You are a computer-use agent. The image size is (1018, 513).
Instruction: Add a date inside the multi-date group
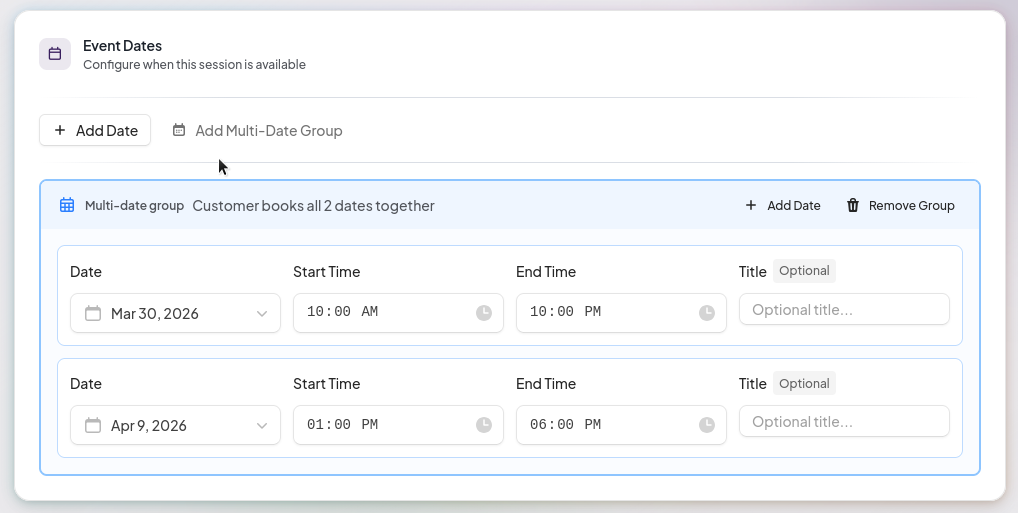coord(782,205)
